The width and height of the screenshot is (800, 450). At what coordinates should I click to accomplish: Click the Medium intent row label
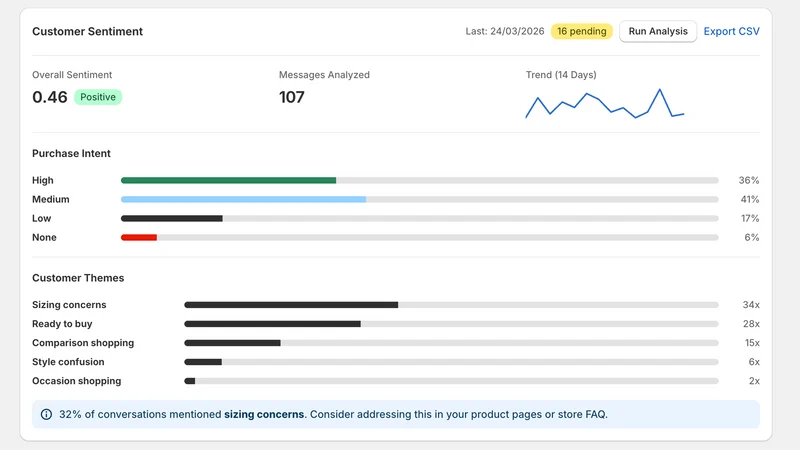coord(51,199)
